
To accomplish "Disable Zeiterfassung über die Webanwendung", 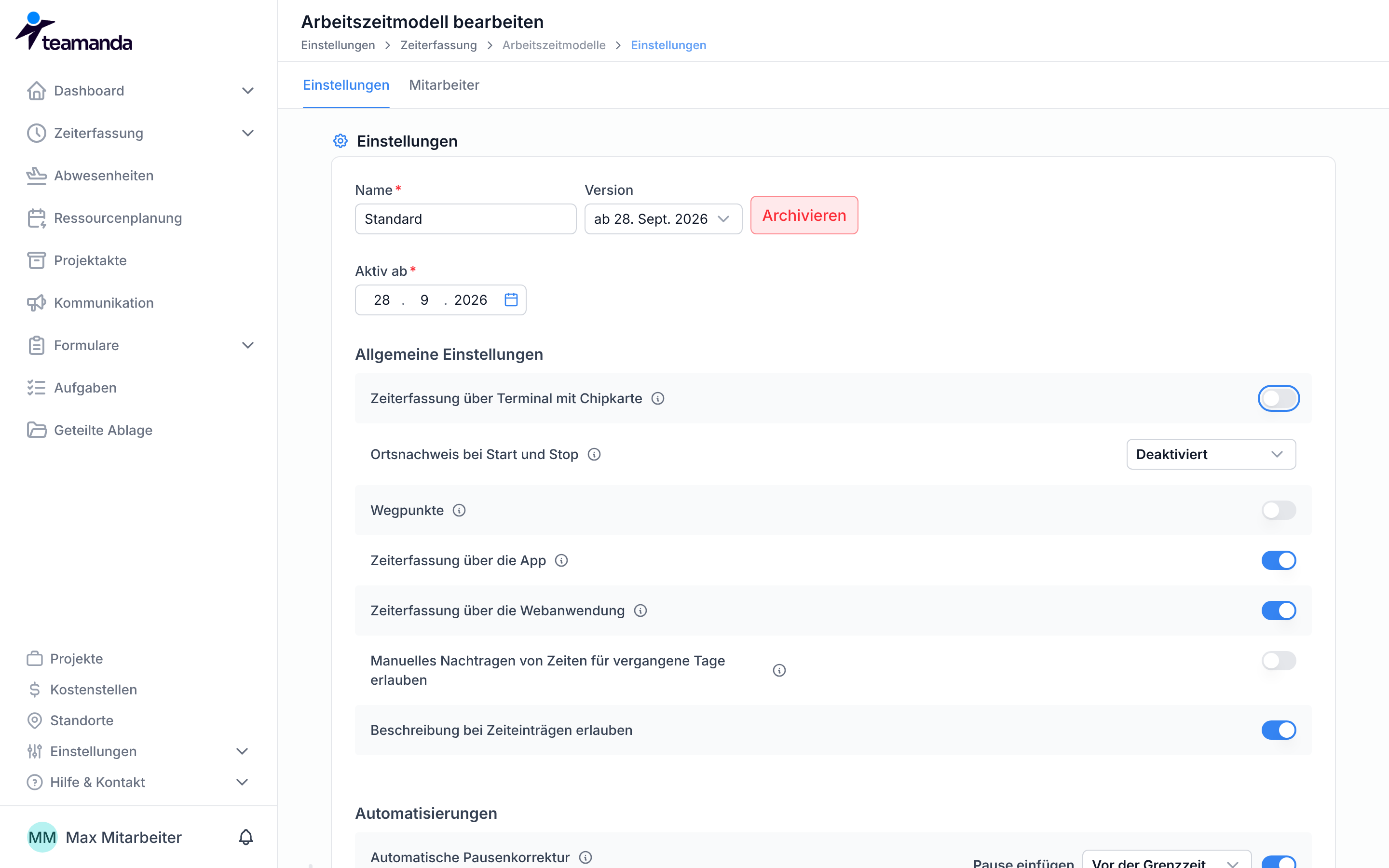I will click(1278, 611).
